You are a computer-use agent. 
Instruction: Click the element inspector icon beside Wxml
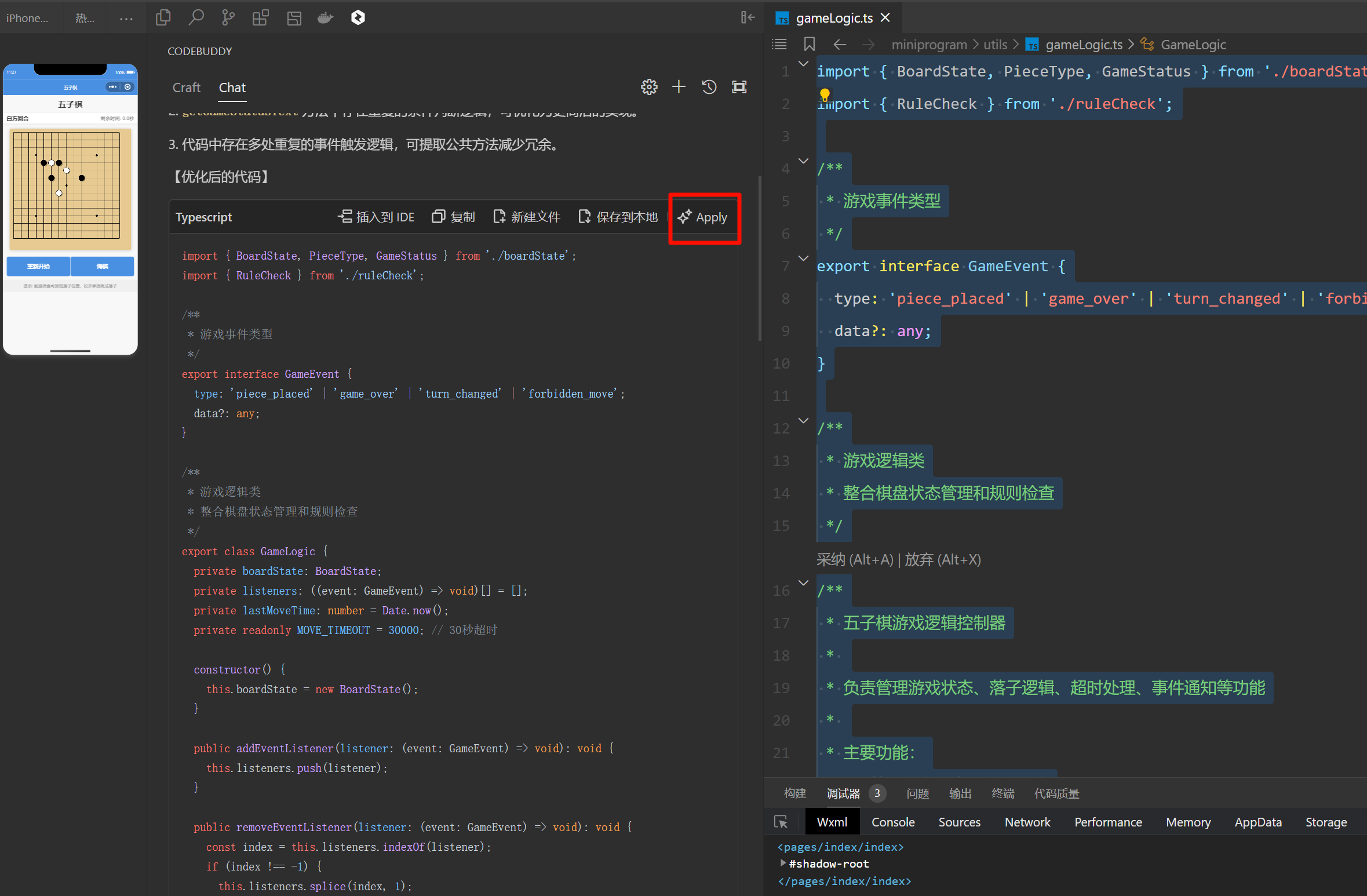781,822
